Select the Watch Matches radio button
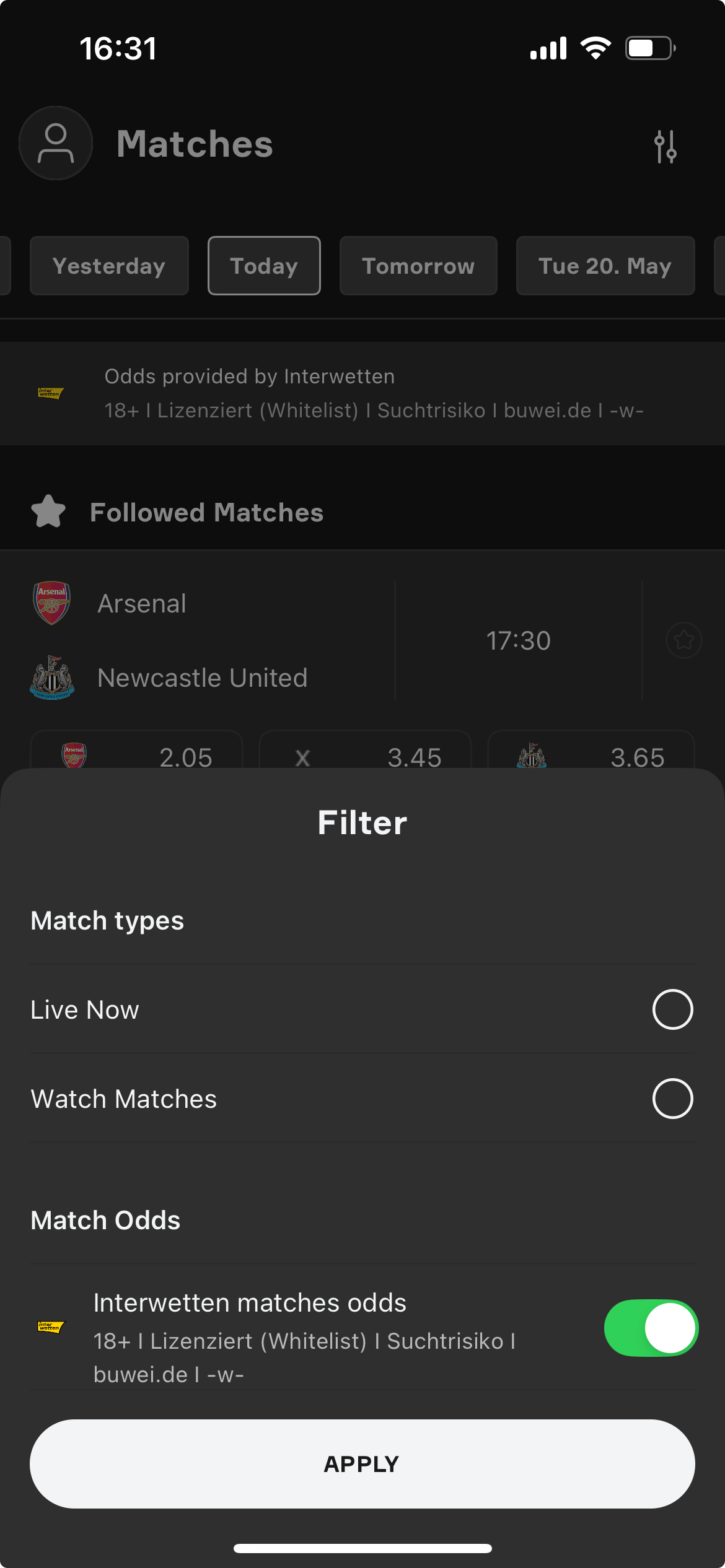 pyautogui.click(x=672, y=1099)
